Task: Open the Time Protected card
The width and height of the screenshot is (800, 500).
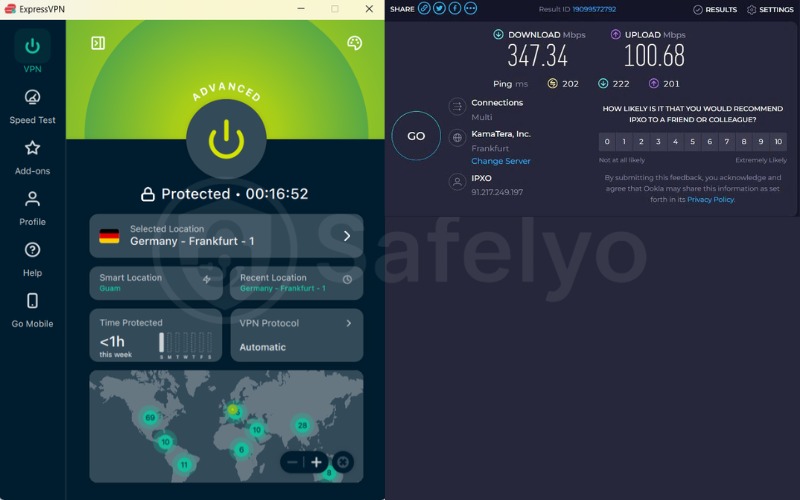Action: [156, 335]
